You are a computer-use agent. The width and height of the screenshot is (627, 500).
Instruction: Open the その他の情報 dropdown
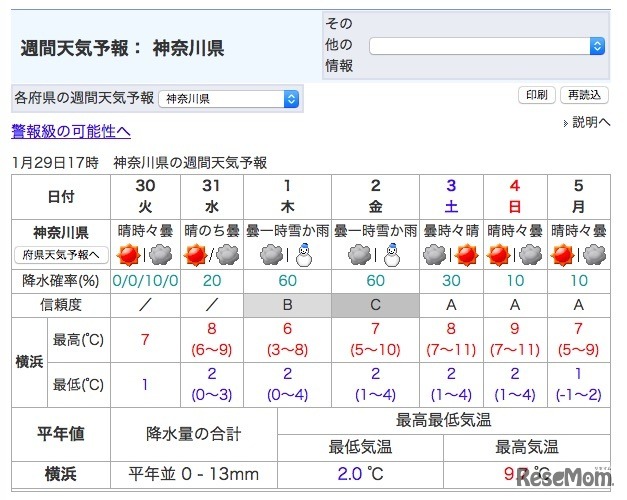487,46
